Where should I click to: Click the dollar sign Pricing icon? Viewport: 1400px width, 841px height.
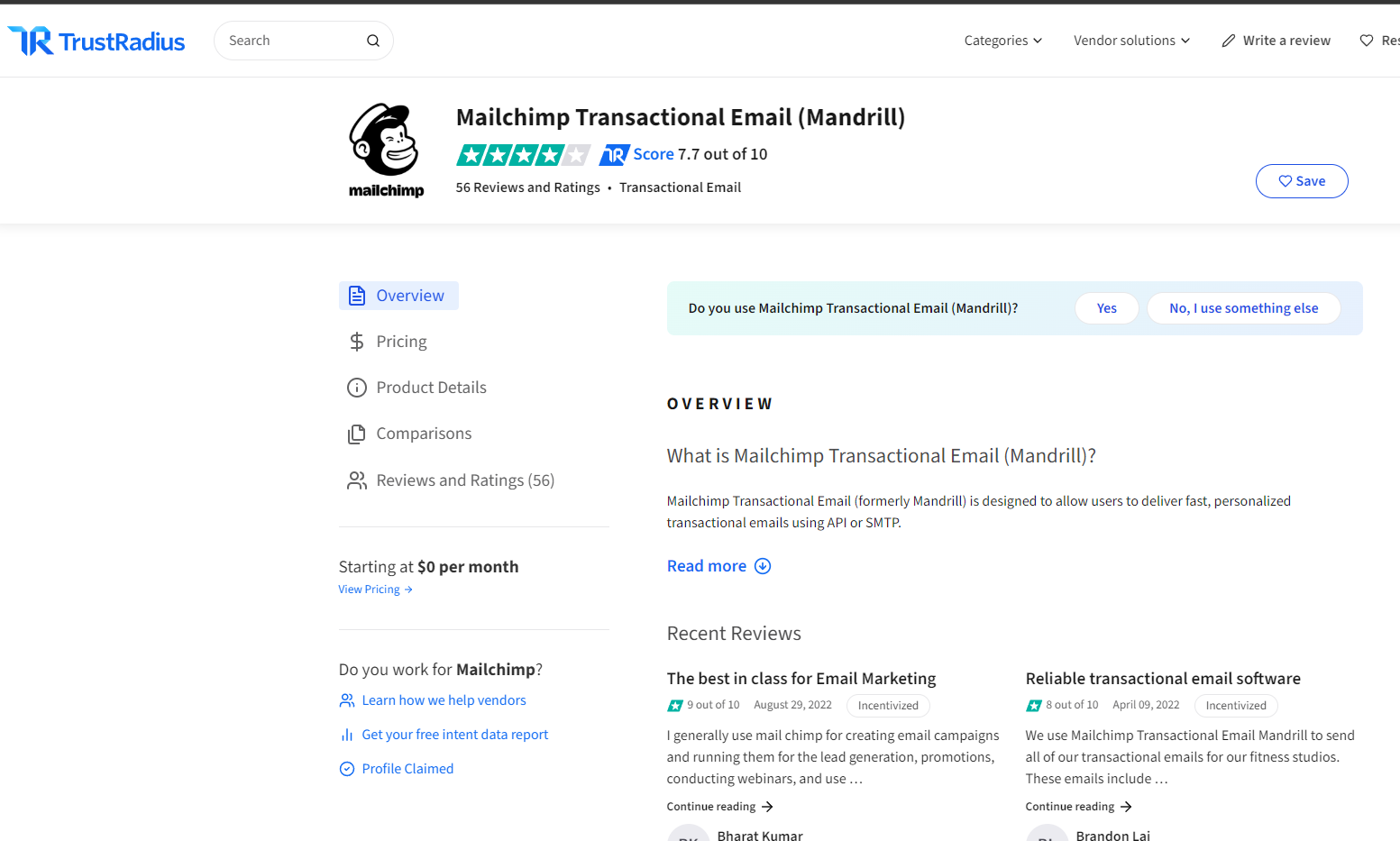point(357,342)
